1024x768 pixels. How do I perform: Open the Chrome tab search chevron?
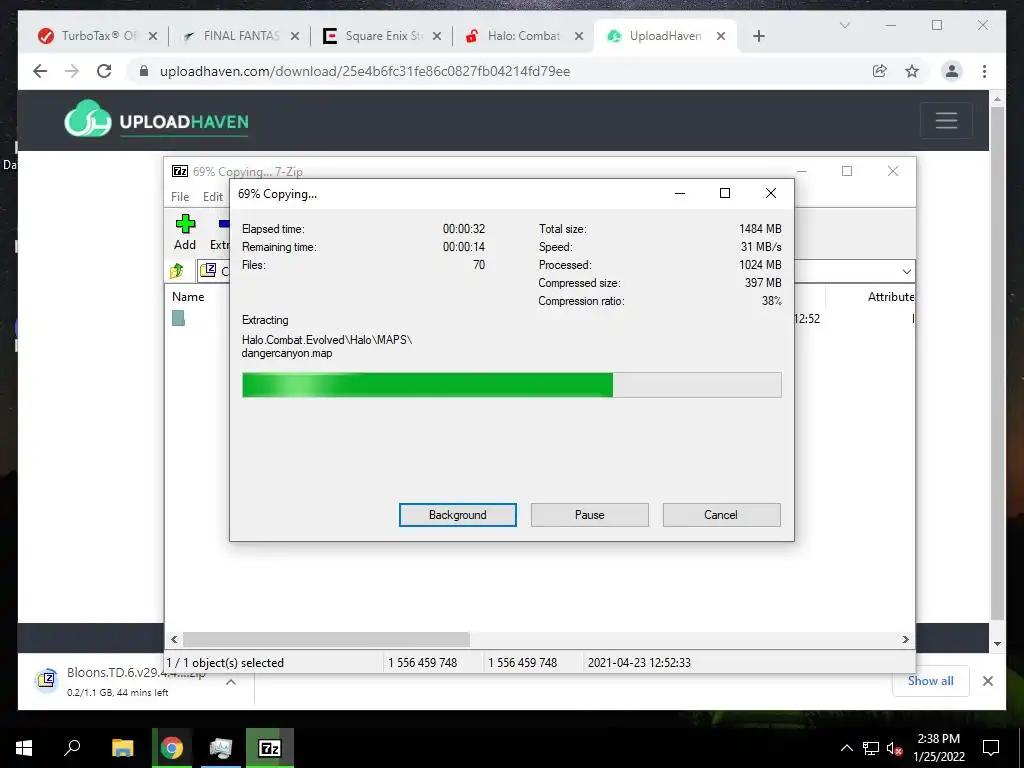844,25
